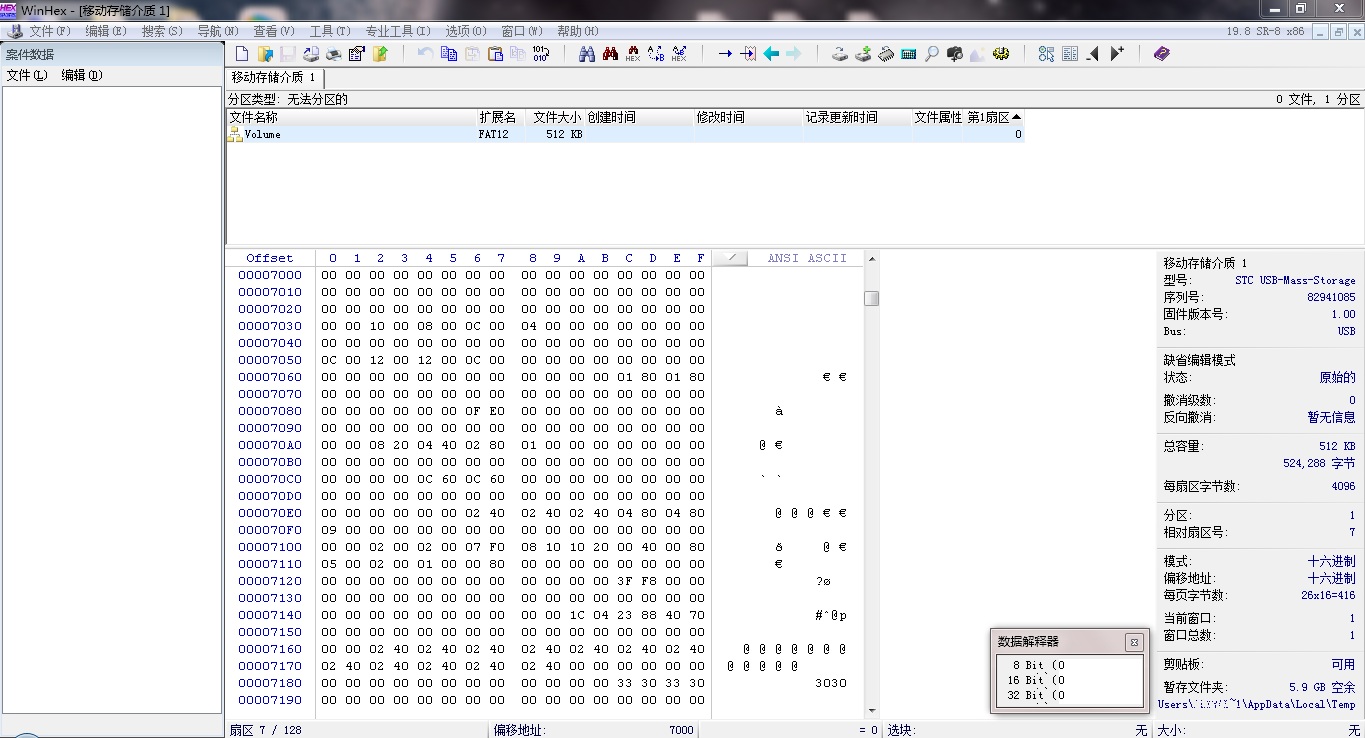Click the Find Hex Values icon
This screenshot has height=738, width=1365.
633,54
